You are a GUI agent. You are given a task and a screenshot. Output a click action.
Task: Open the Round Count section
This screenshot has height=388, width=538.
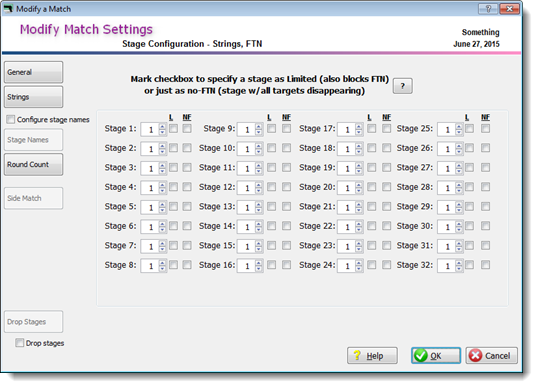(33, 164)
